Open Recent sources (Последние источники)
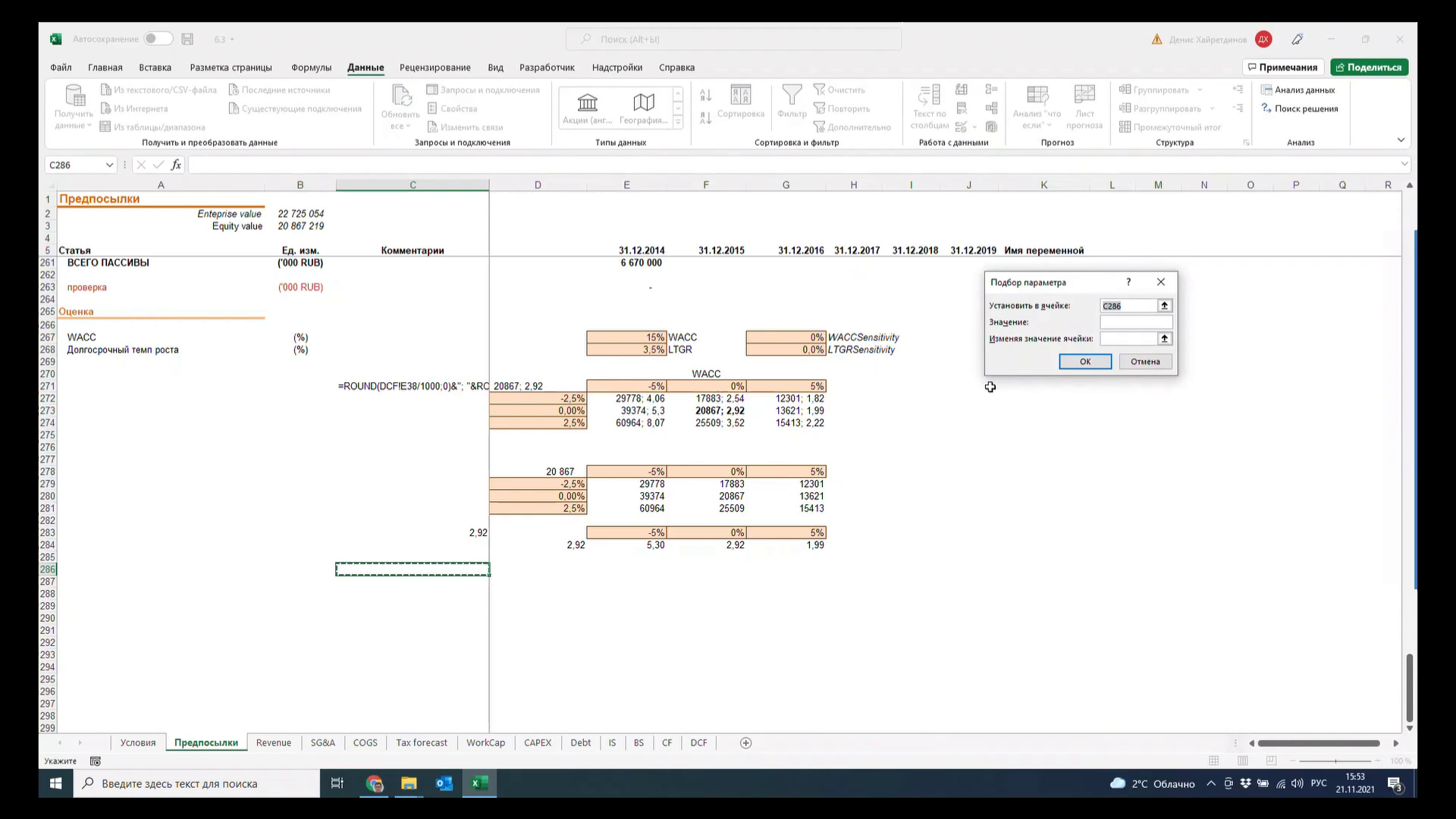Image resolution: width=1456 pixels, height=819 pixels. click(279, 89)
